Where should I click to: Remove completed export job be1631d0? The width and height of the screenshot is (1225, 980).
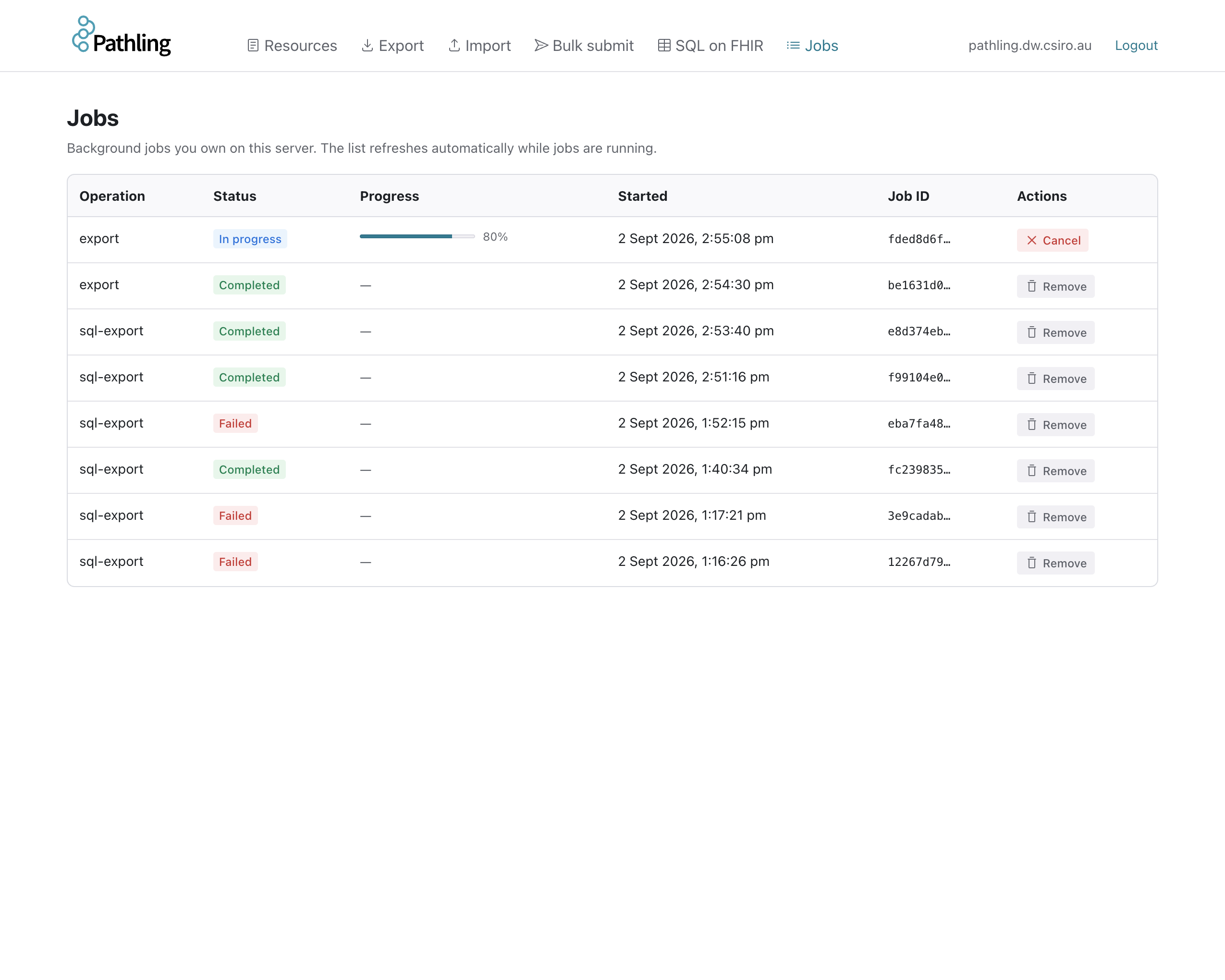[x=1055, y=286]
